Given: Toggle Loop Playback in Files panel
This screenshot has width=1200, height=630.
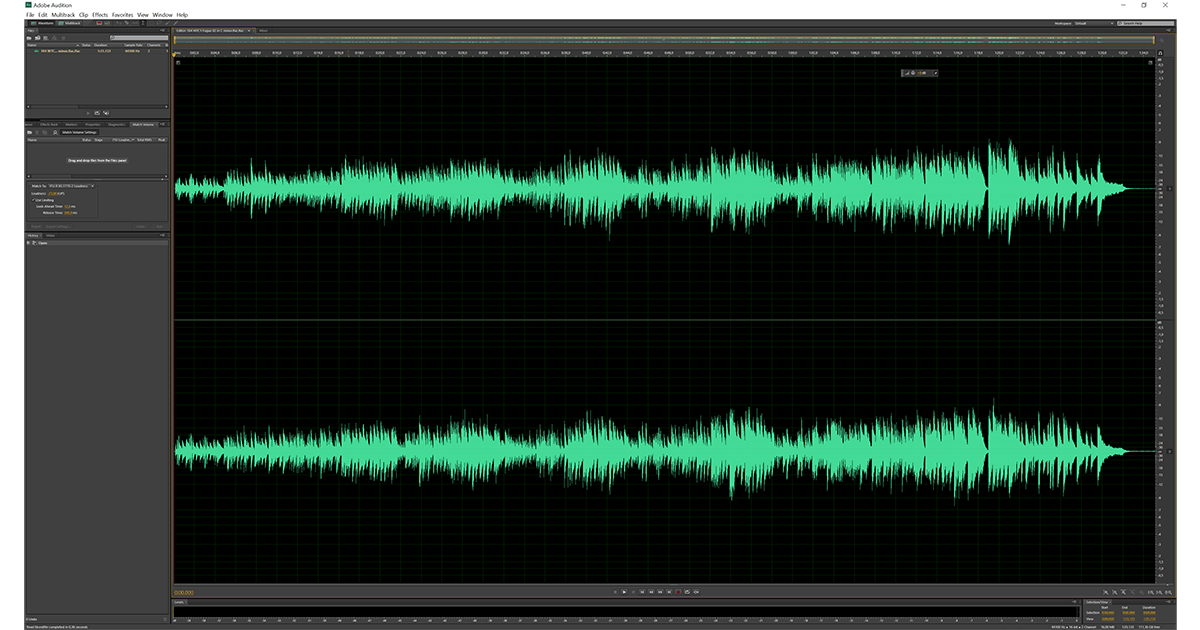Looking at the screenshot, I should tap(97, 113).
